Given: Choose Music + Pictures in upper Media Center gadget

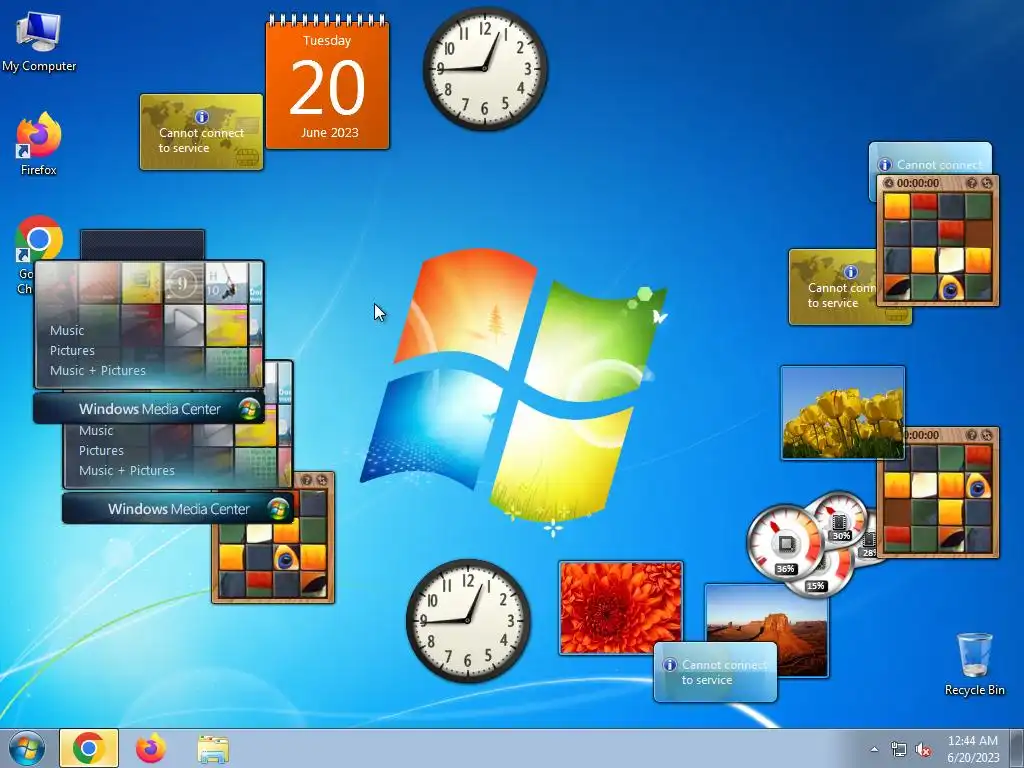Looking at the screenshot, I should tap(98, 370).
